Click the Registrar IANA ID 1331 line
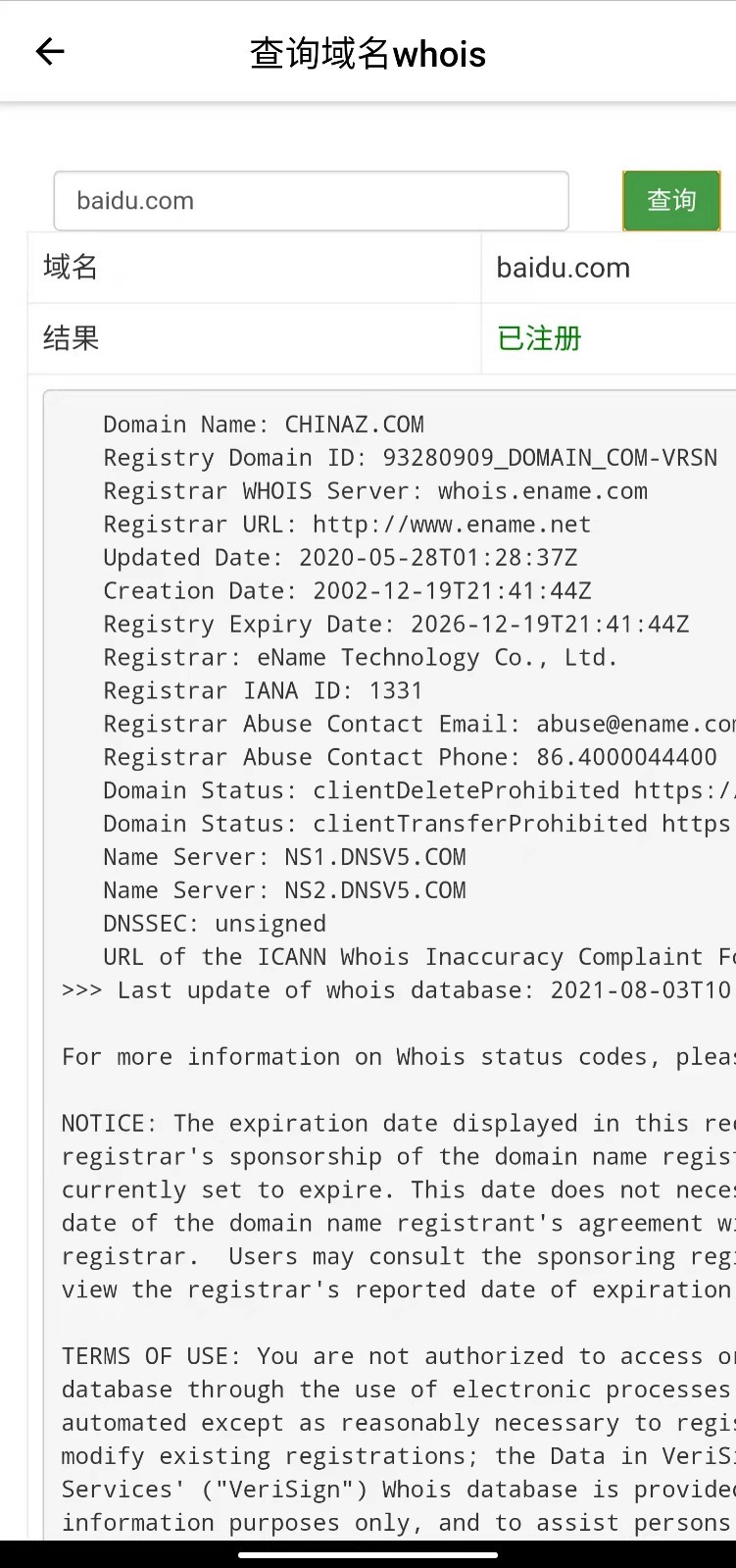 [x=263, y=691]
